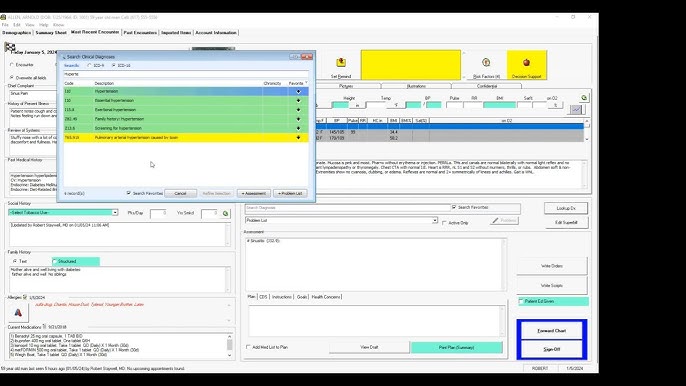The image size is (686, 386).
Task: Open Imported Items tab
Action: coord(176,32)
